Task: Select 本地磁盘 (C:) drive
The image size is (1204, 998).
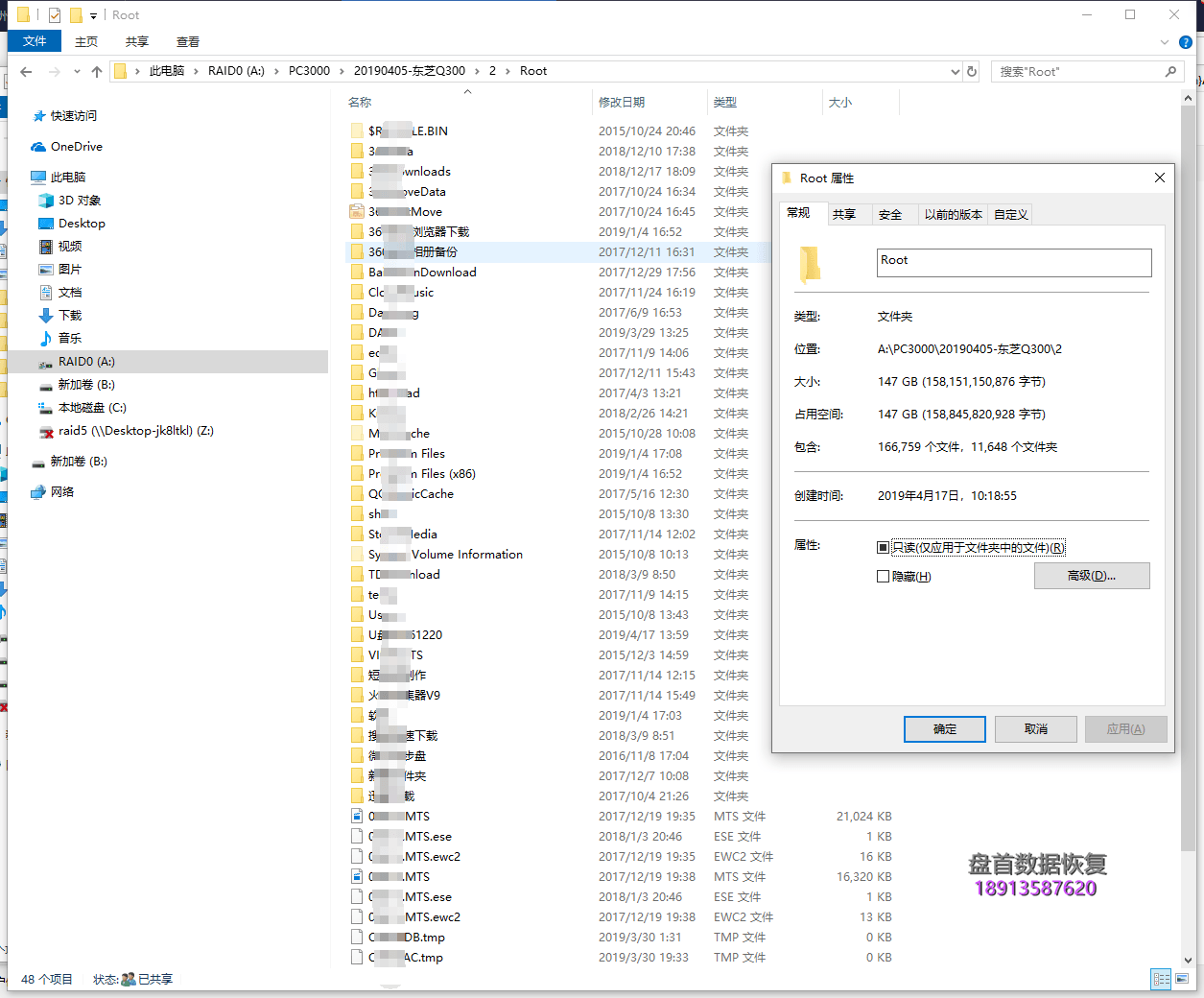Action: 83,408
